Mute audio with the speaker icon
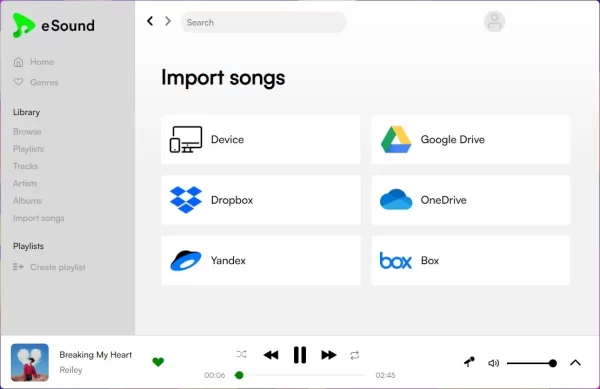The image size is (600, 389). click(x=494, y=363)
